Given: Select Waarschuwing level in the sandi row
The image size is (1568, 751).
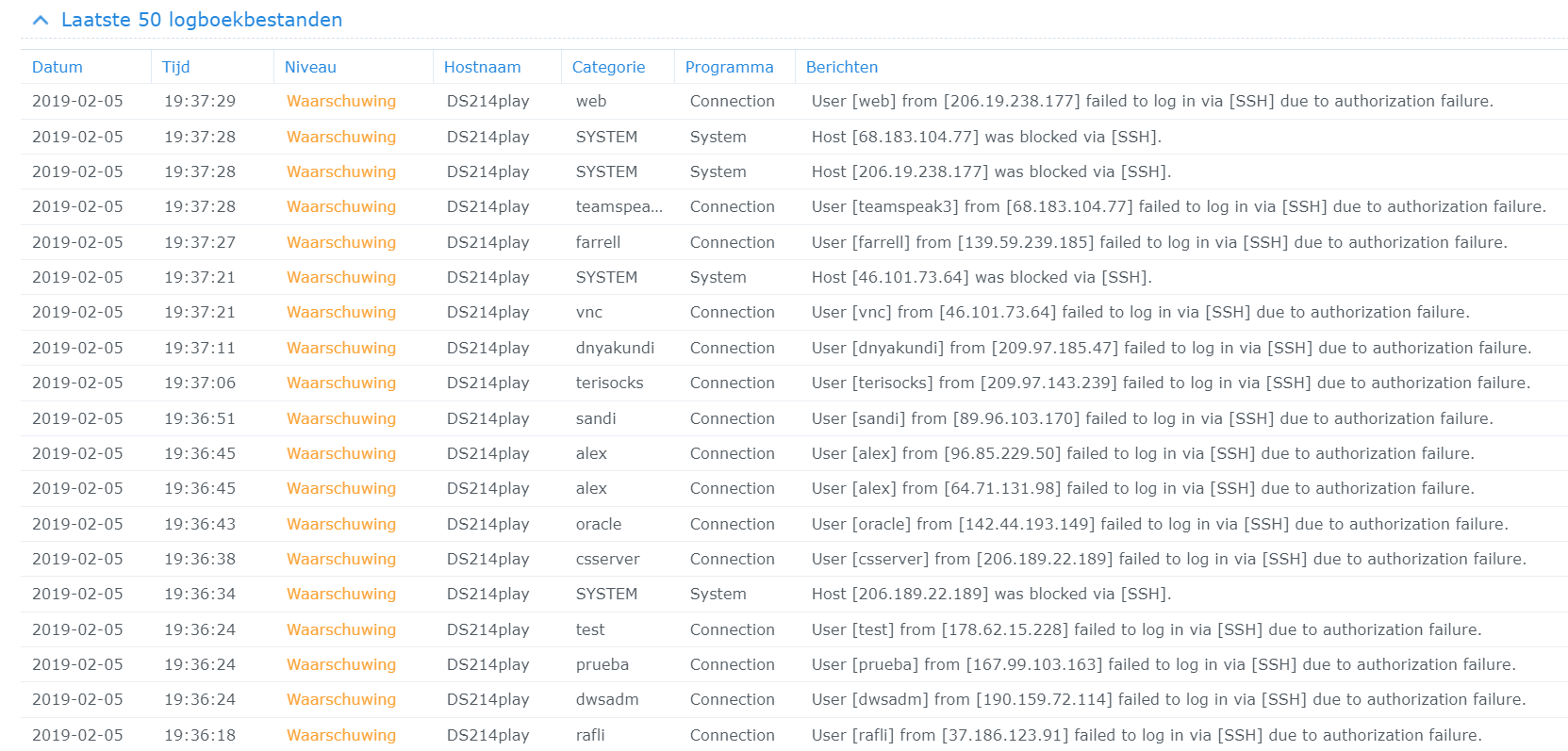Looking at the screenshot, I should [x=341, y=418].
